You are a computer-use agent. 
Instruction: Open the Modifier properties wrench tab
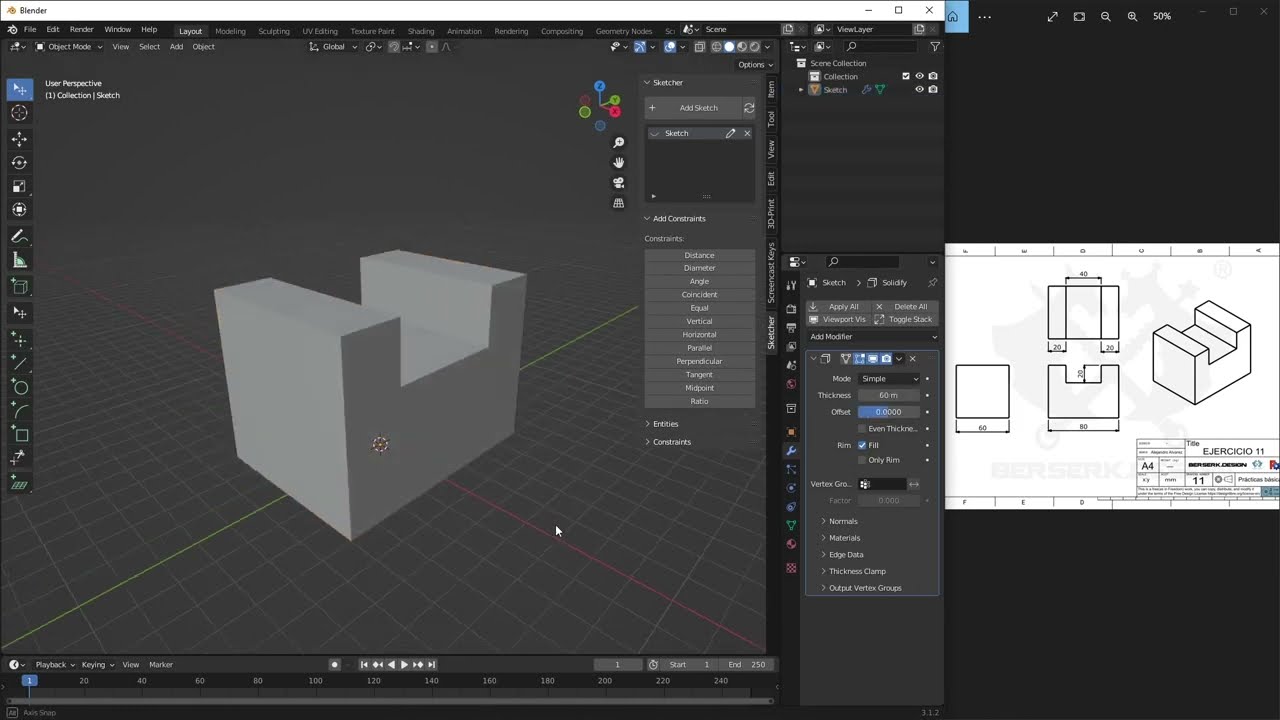[x=791, y=451]
